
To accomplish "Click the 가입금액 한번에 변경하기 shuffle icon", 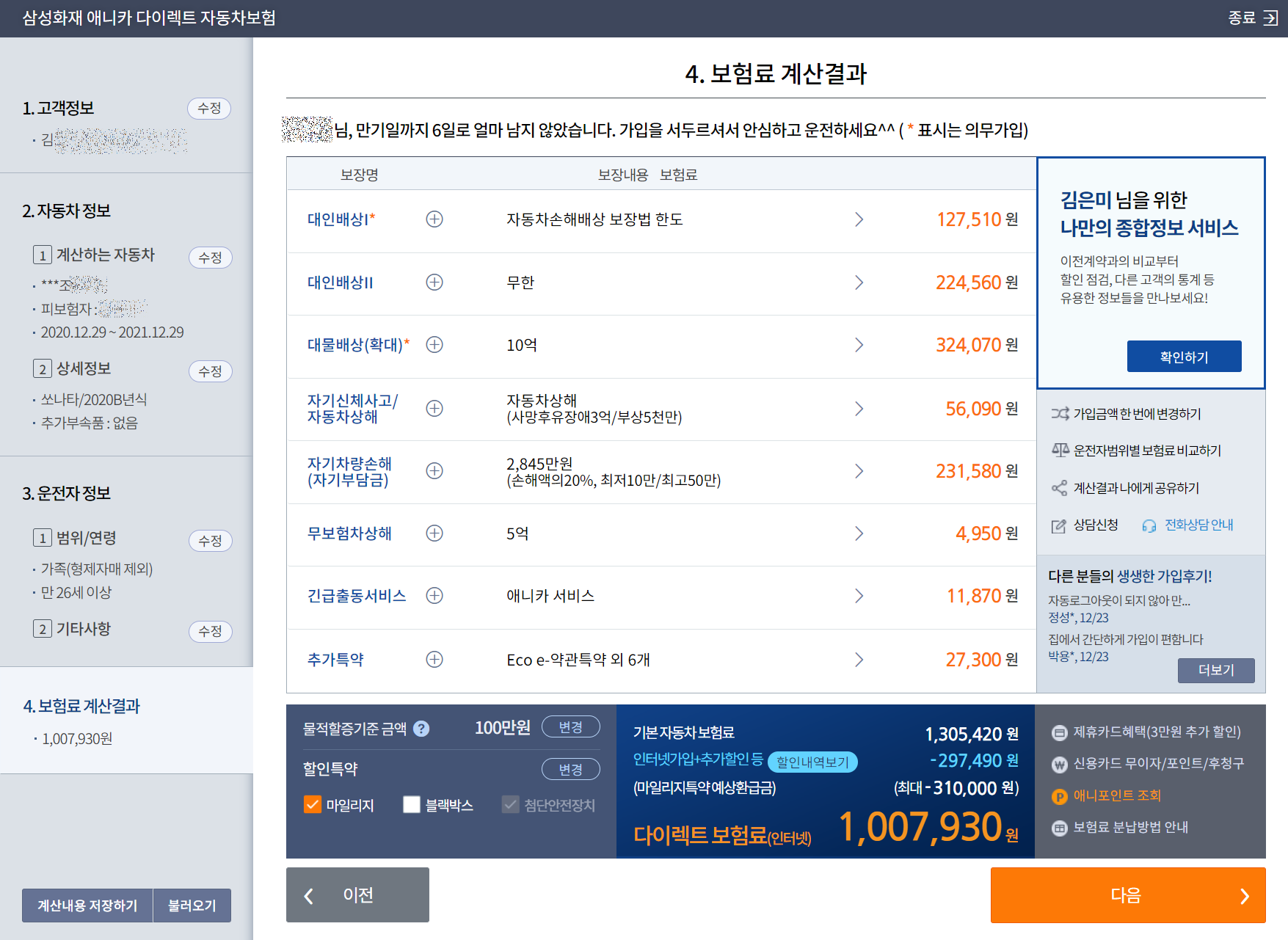I will click(x=1060, y=414).
